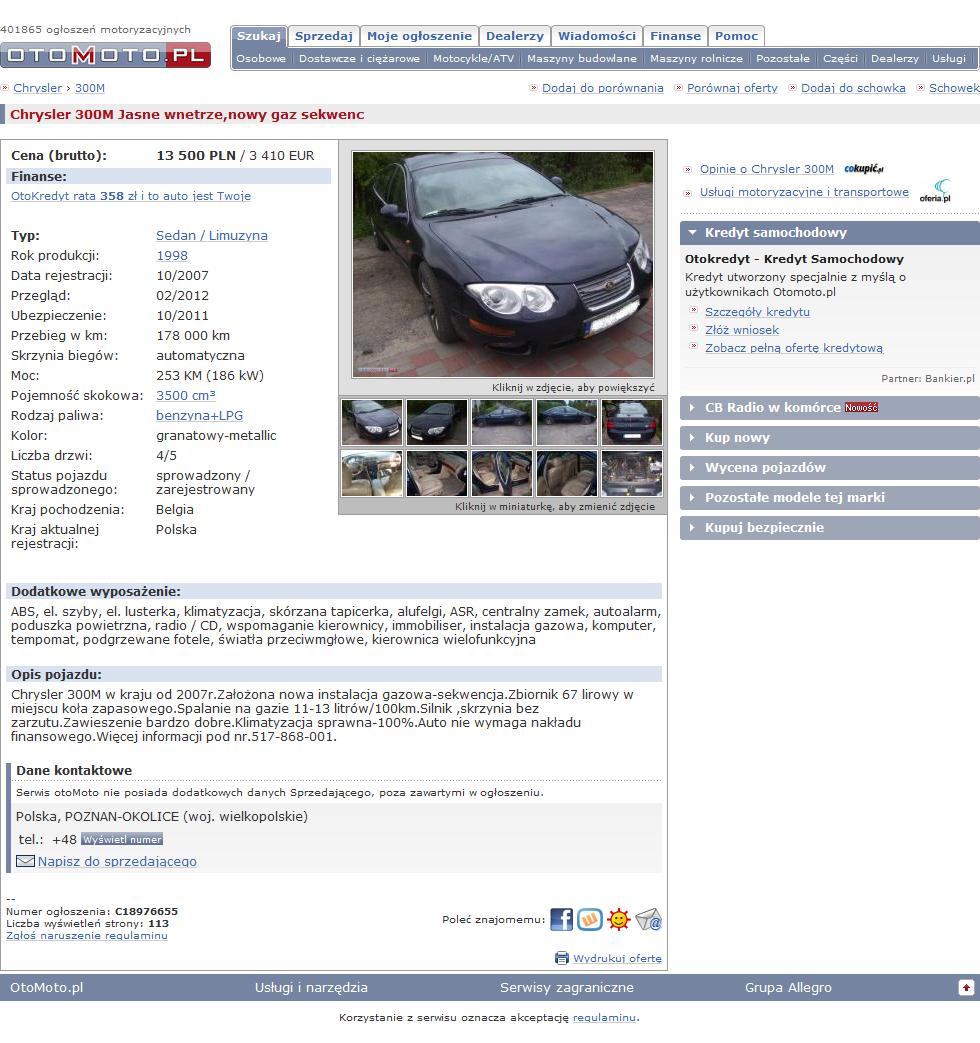This screenshot has height=1043, width=980.
Task: Click Dodaj do schowka
Action: coord(853,88)
